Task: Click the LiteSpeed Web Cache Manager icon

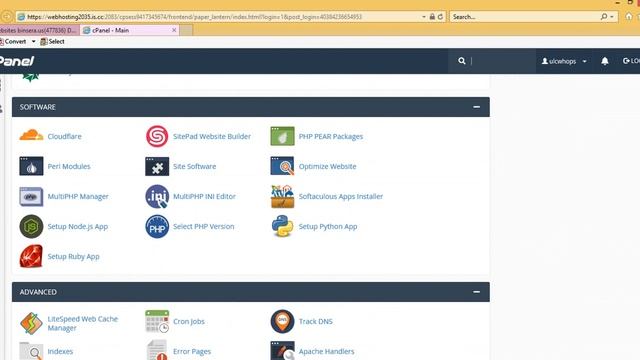Action: 31,323
